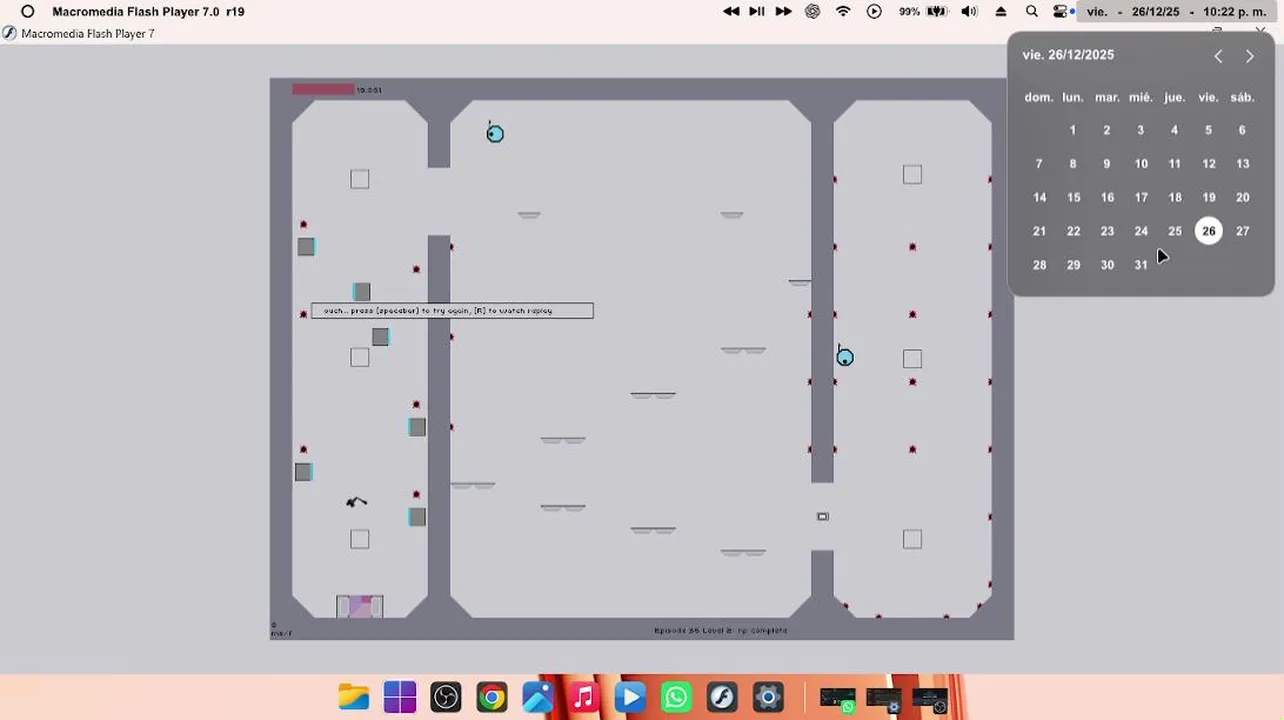Viewport: 1284px width, 720px height.
Task: Launch Google Chrome from the dock
Action: point(491,697)
